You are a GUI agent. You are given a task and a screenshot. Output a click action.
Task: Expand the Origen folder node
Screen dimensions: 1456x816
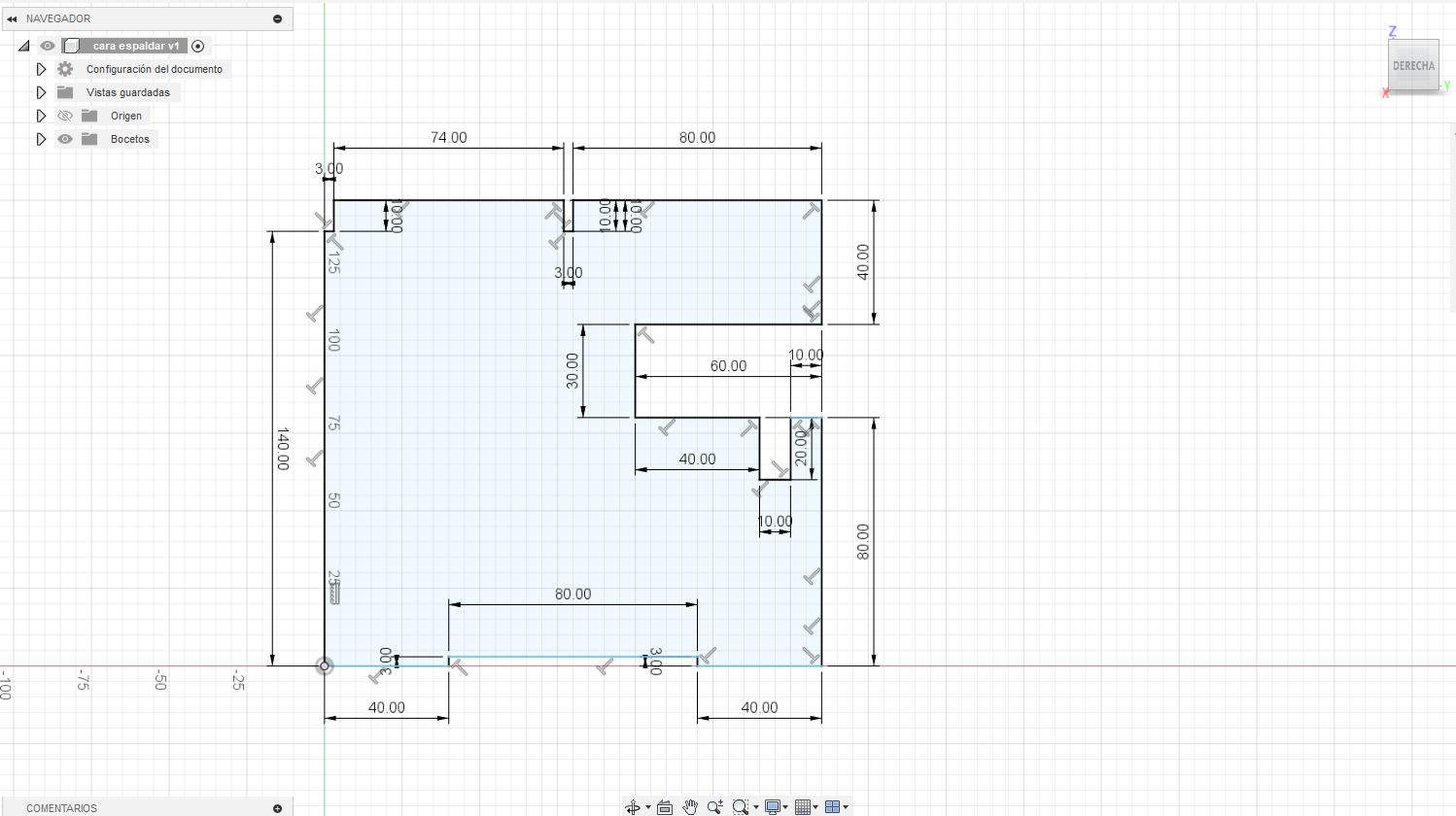[x=41, y=116]
